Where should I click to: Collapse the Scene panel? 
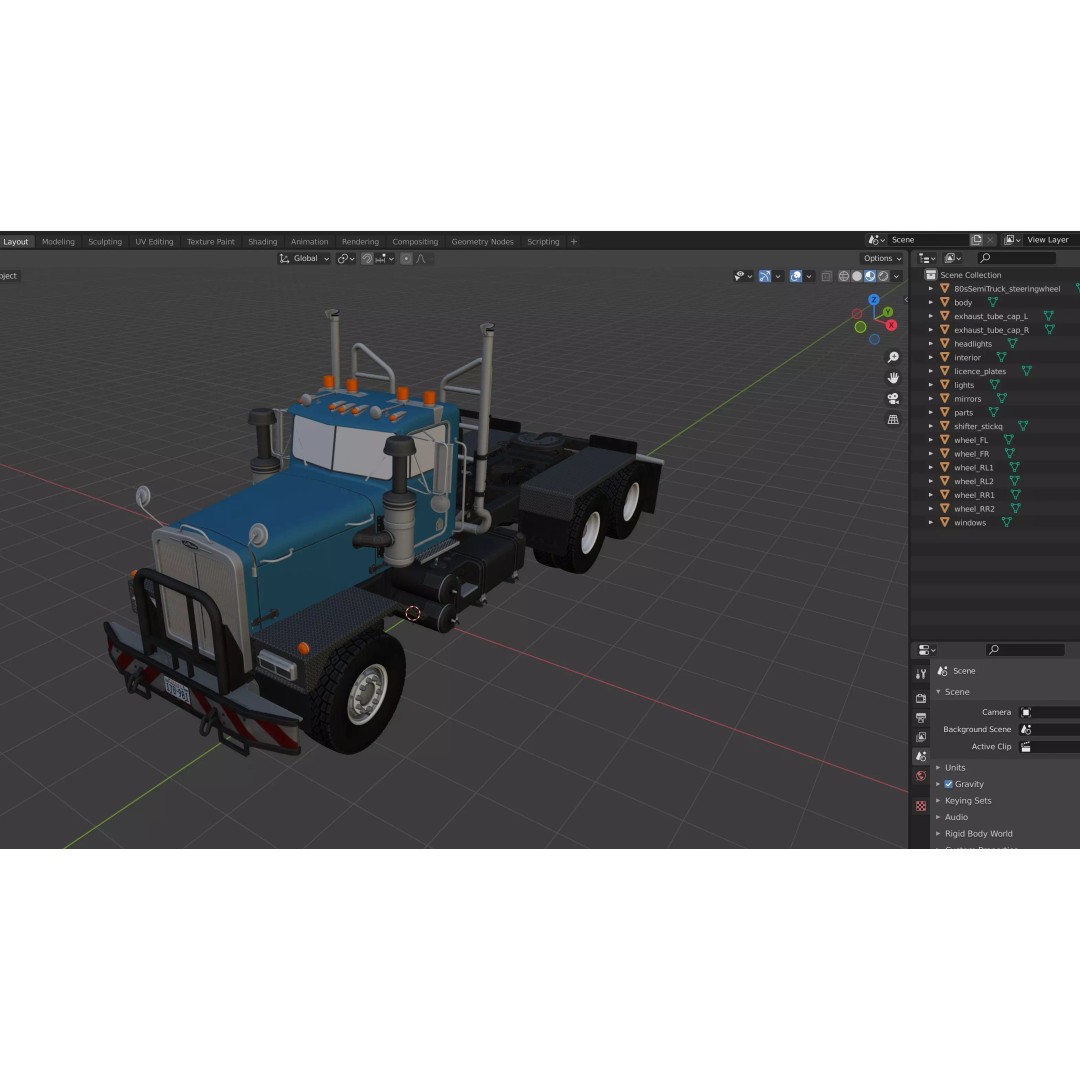click(x=938, y=692)
